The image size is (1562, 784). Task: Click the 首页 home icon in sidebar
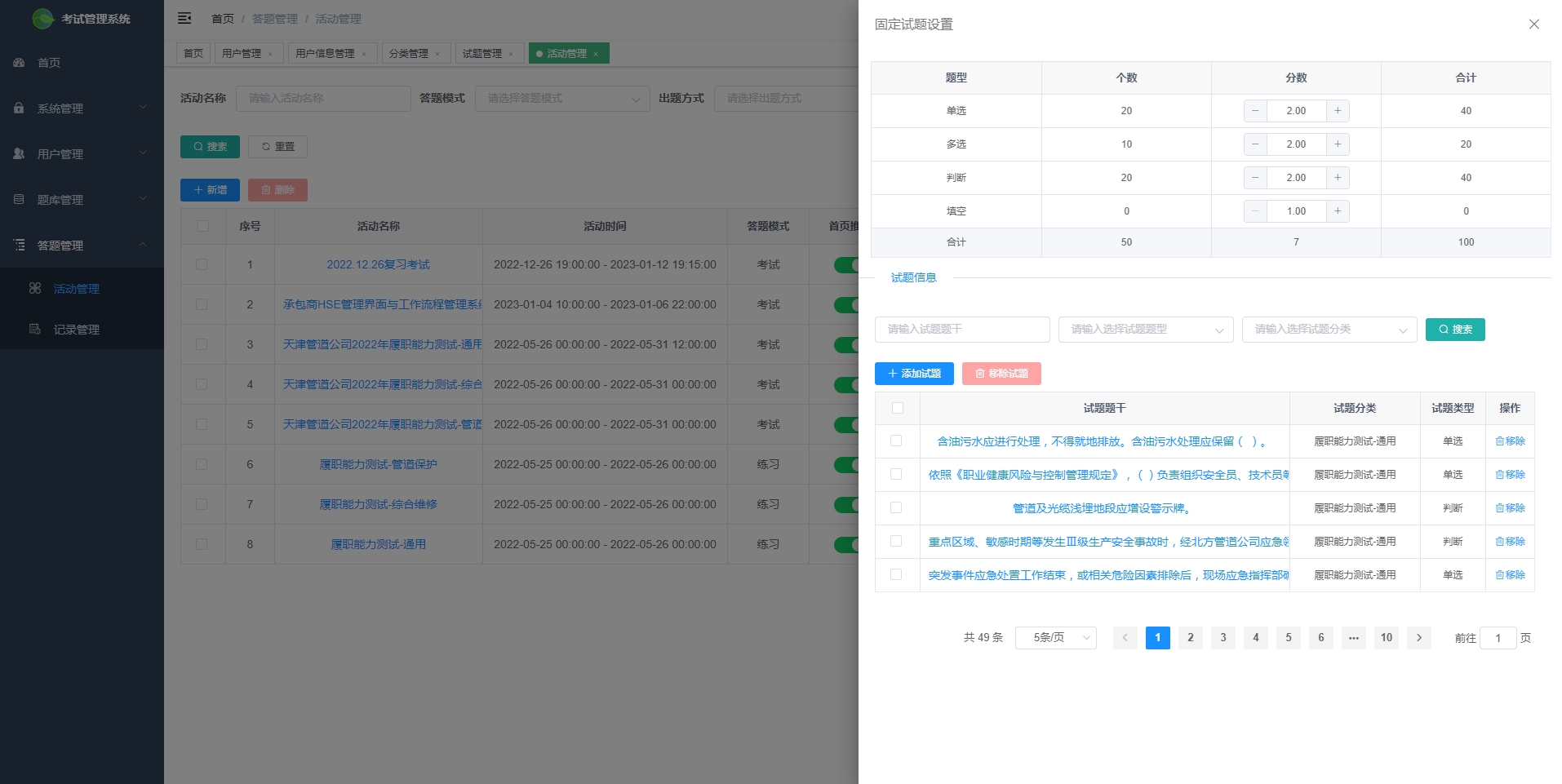point(19,63)
